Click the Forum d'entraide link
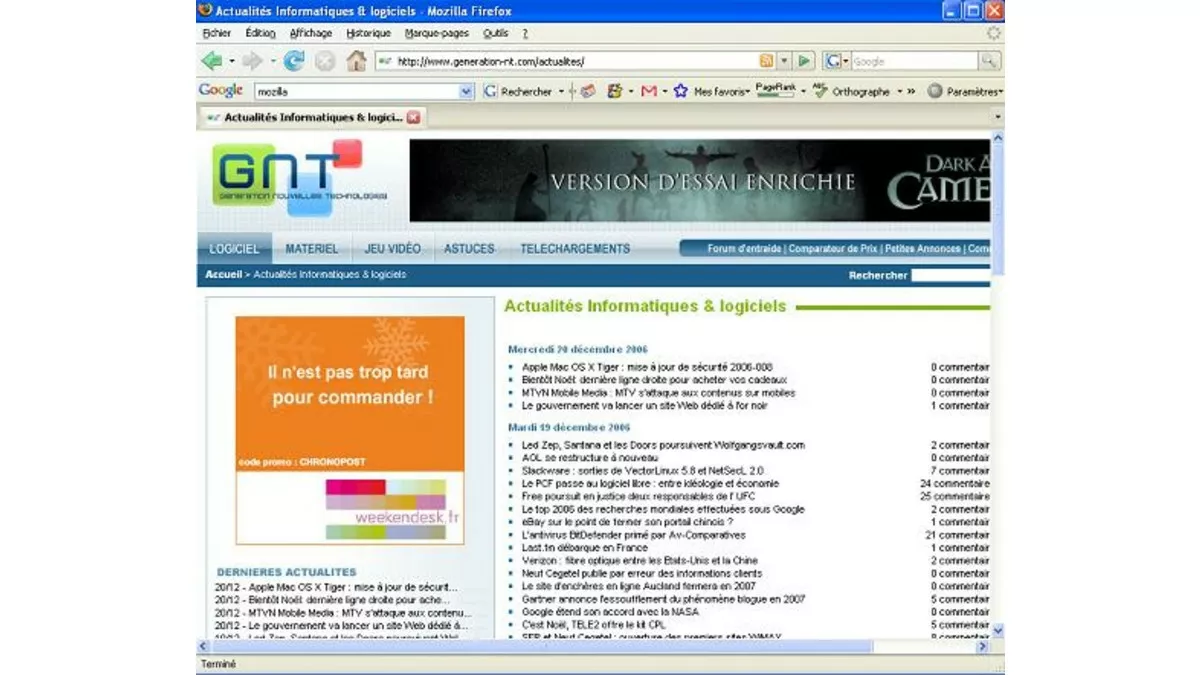The width and height of the screenshot is (1200, 675). 745,249
